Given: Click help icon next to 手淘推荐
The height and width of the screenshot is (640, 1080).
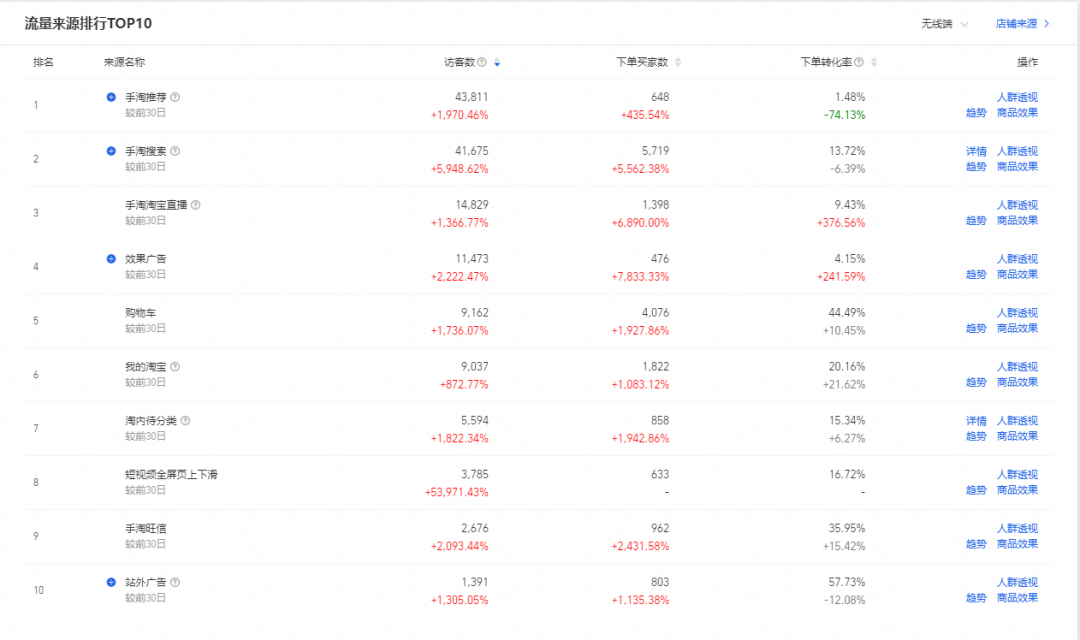Looking at the screenshot, I should pos(175,97).
